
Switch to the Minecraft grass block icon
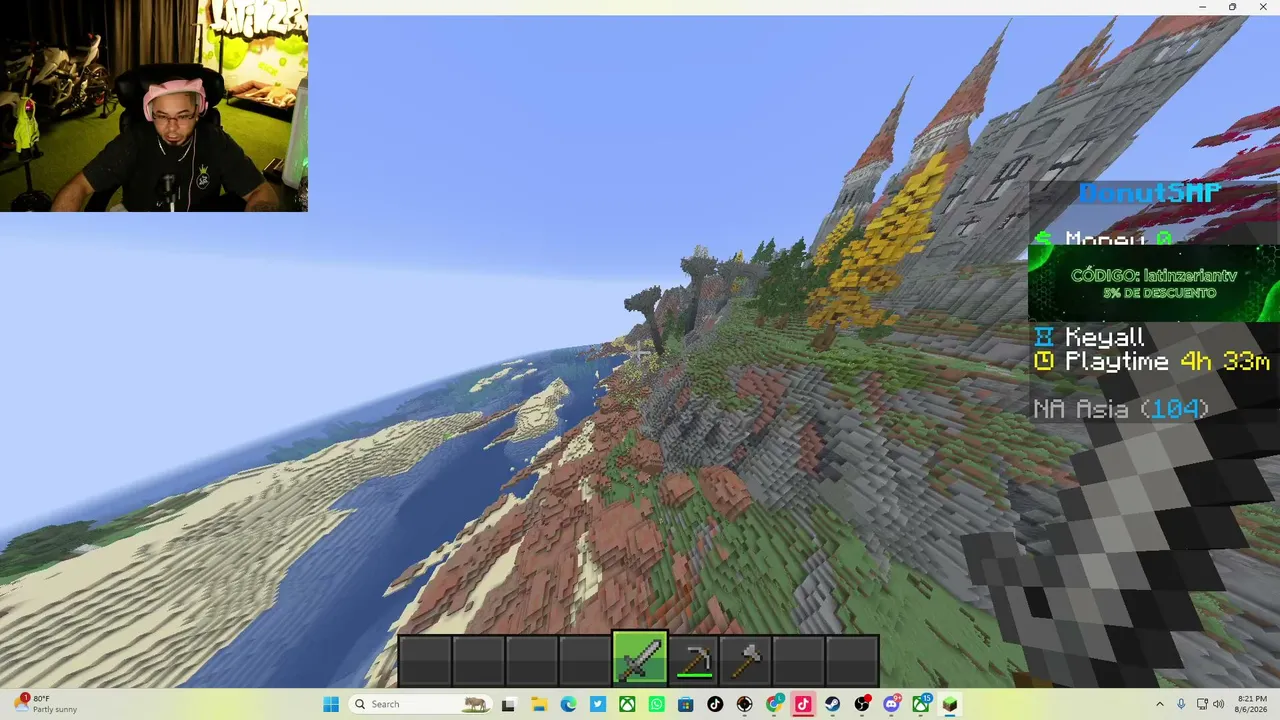(950, 704)
